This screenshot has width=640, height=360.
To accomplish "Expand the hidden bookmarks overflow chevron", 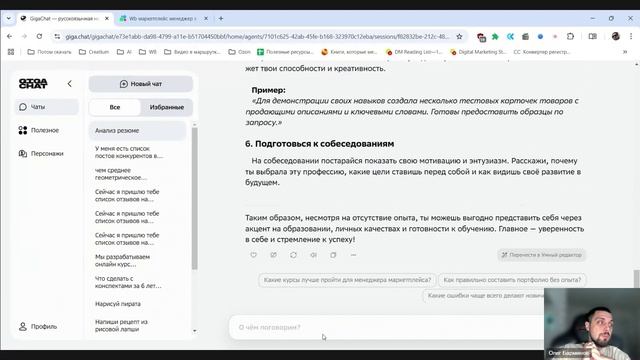I will (625, 52).
